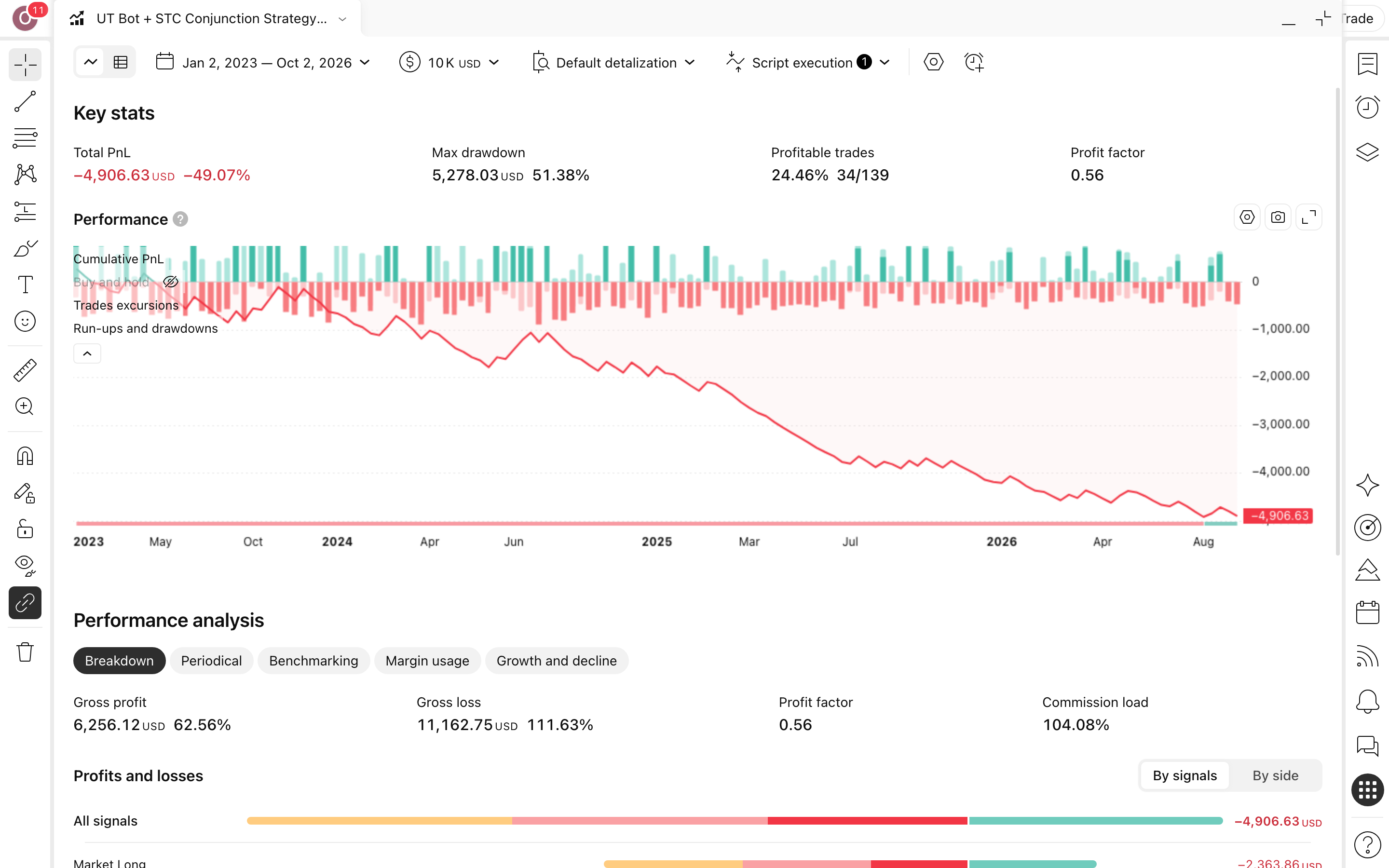The image size is (1389, 868).
Task: Select the Text annotation tool
Action: point(25,285)
